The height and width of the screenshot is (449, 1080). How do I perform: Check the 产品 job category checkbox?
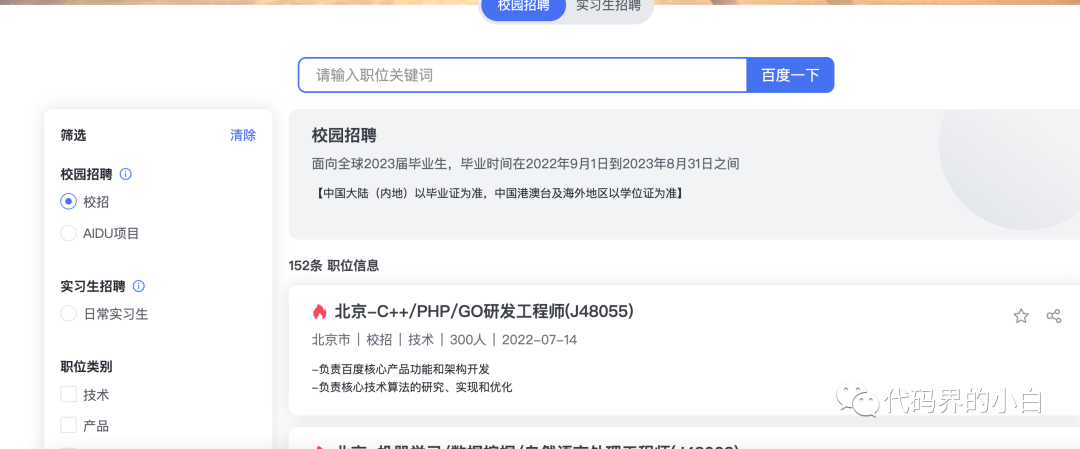[x=68, y=425]
